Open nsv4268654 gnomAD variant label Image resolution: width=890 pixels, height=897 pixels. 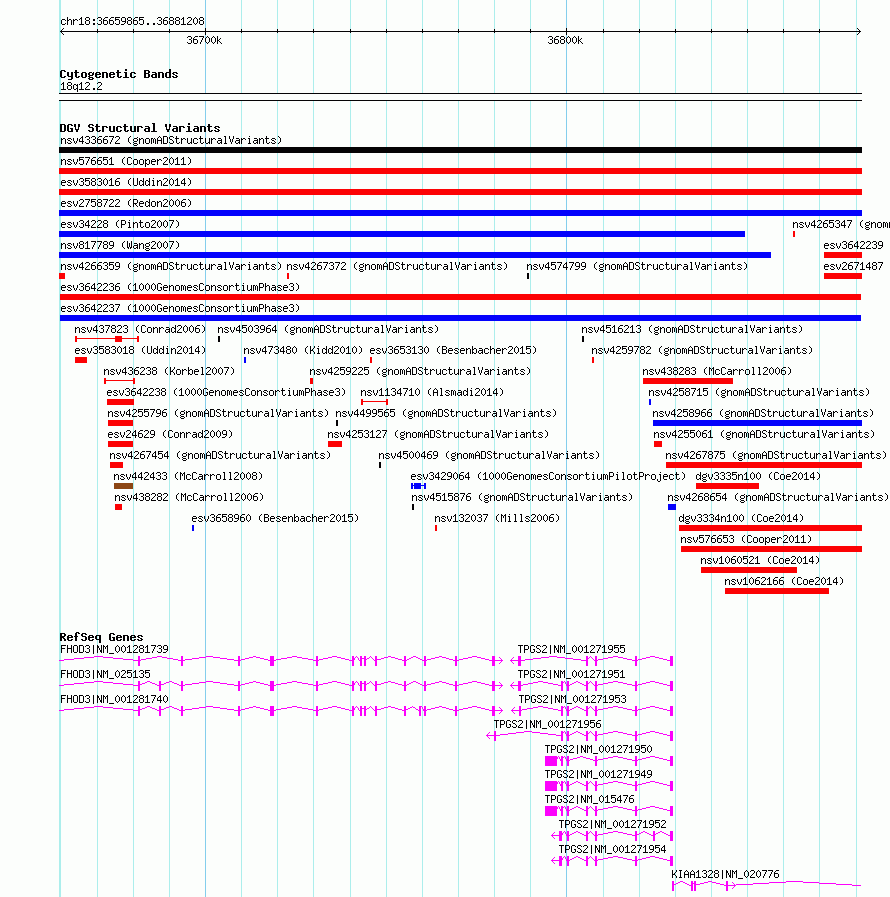(778, 497)
